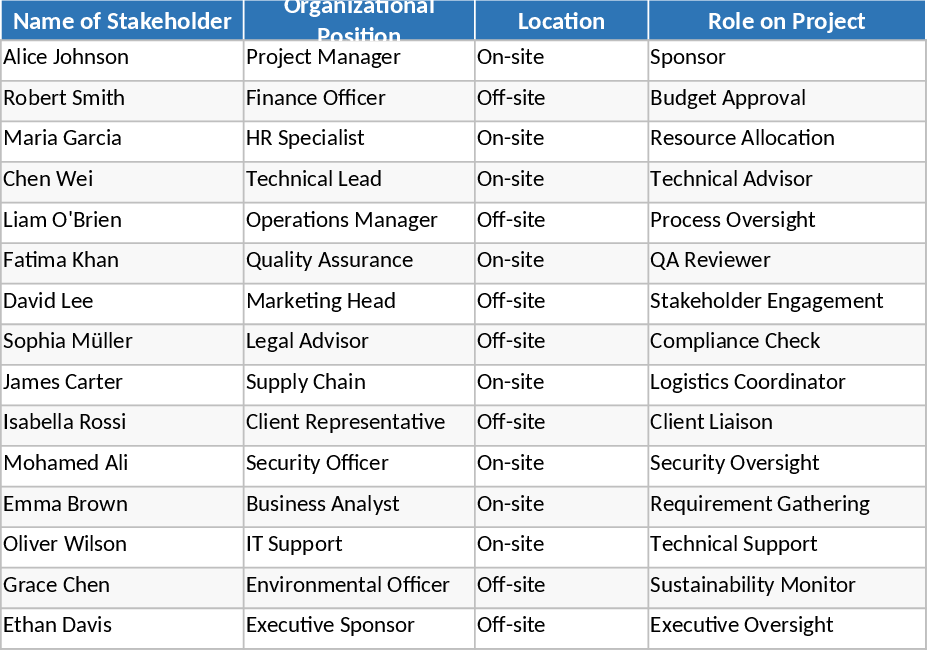Click the 'Executive Oversight' role cell
927x650 pixels.
(x=786, y=626)
